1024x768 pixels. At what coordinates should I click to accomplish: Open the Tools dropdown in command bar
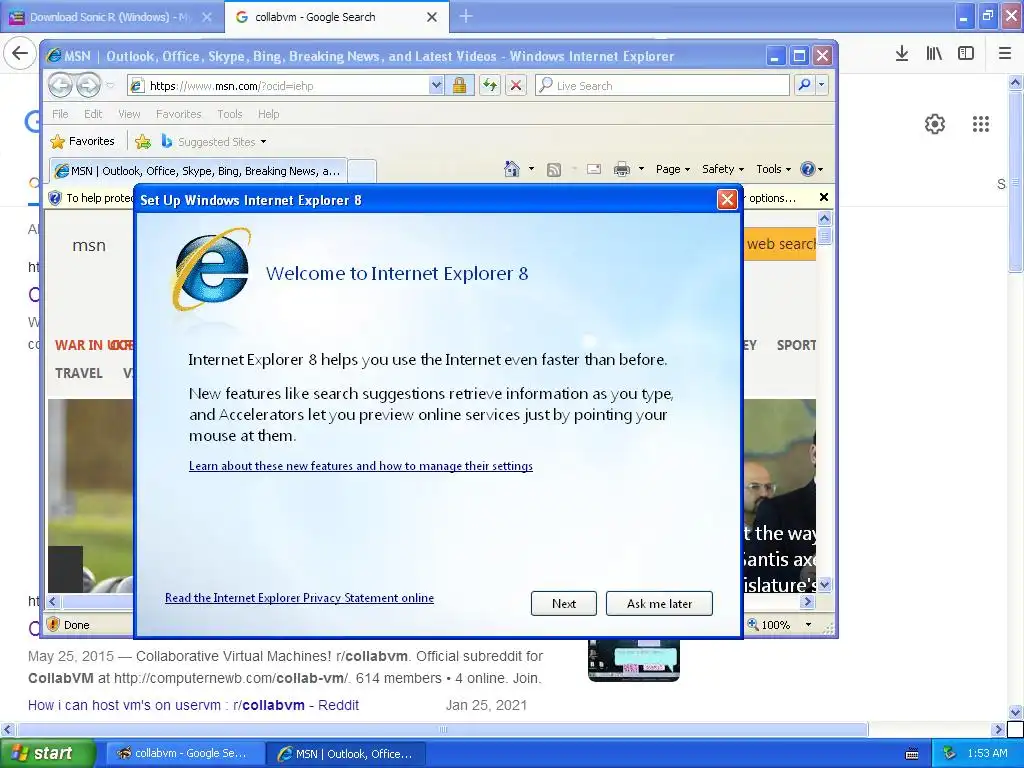pos(773,169)
